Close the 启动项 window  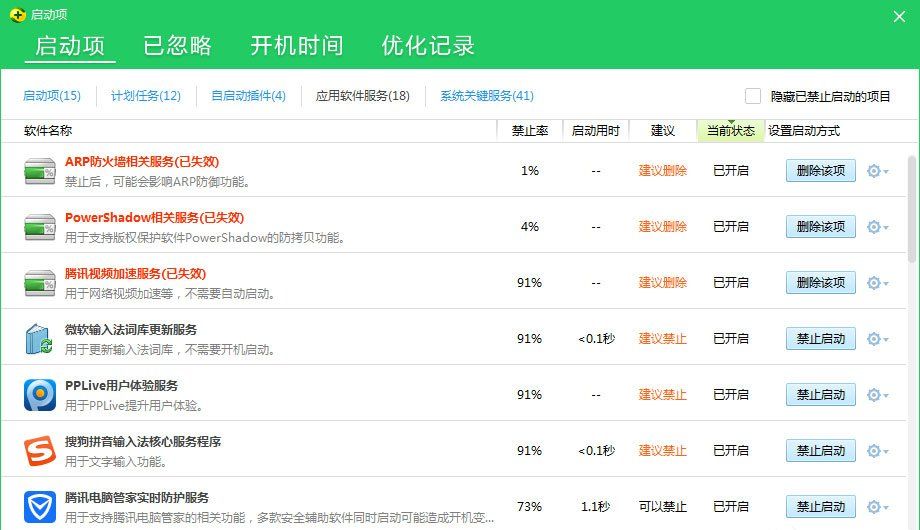coord(899,16)
